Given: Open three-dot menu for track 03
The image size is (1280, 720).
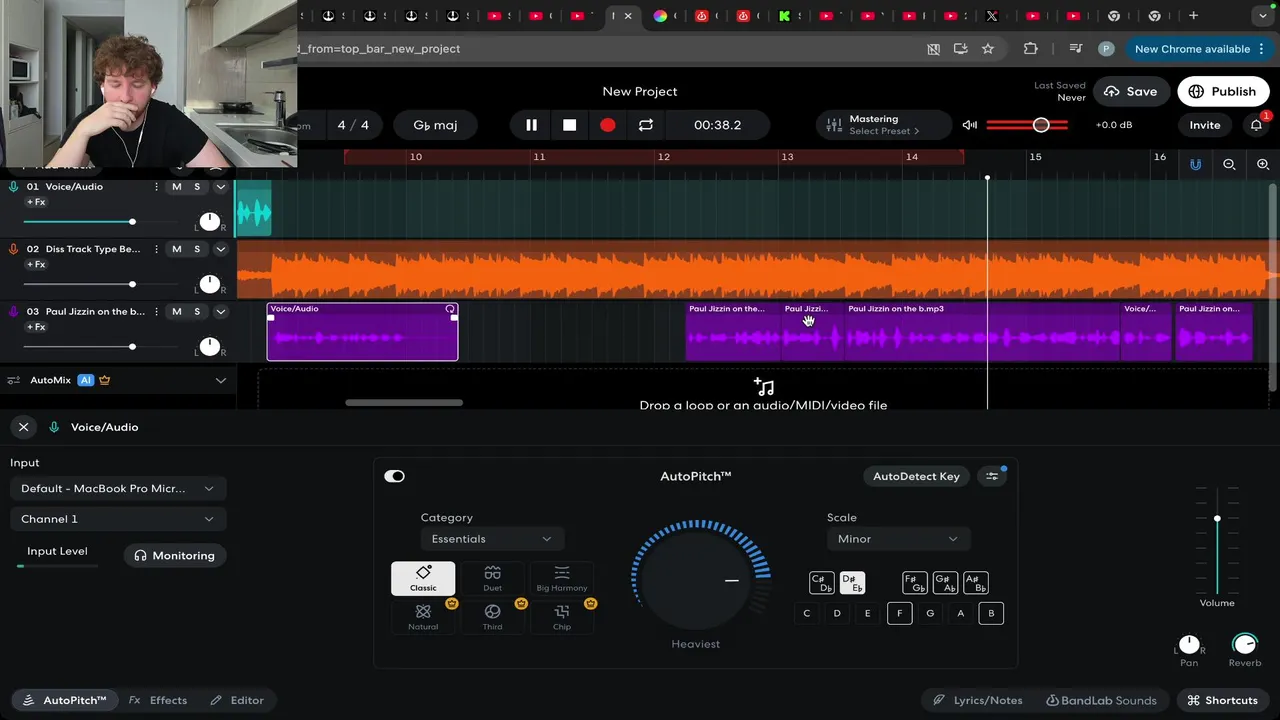Looking at the screenshot, I should coord(156,311).
